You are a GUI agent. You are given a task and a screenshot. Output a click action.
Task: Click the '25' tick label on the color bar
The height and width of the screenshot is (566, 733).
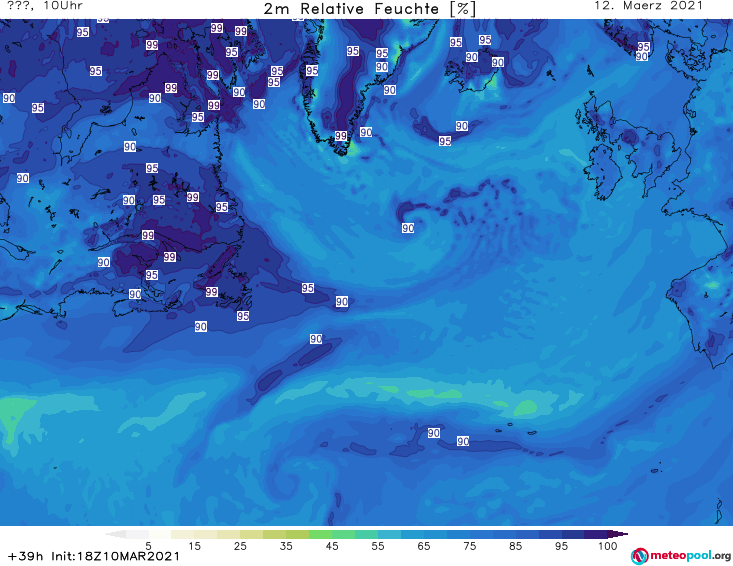pyautogui.click(x=240, y=546)
